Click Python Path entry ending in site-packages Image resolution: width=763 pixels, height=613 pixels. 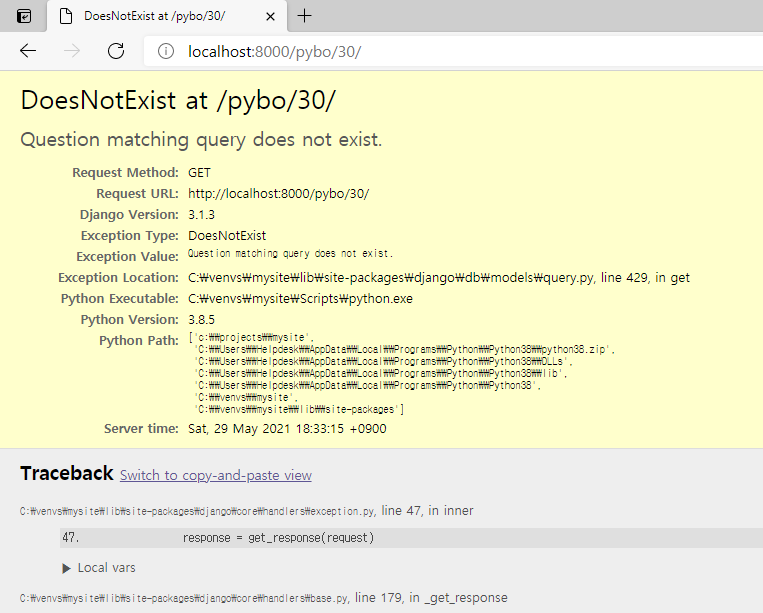[x=299, y=410]
